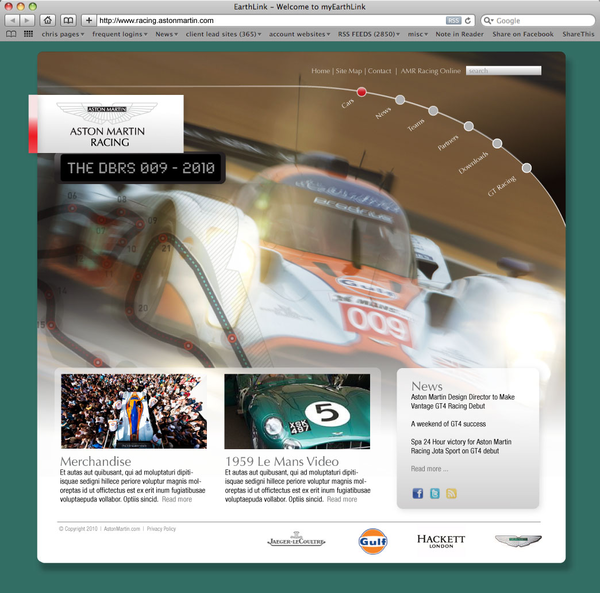
Task: Click the 1959 Le Mans Video heading
Action: point(282,461)
